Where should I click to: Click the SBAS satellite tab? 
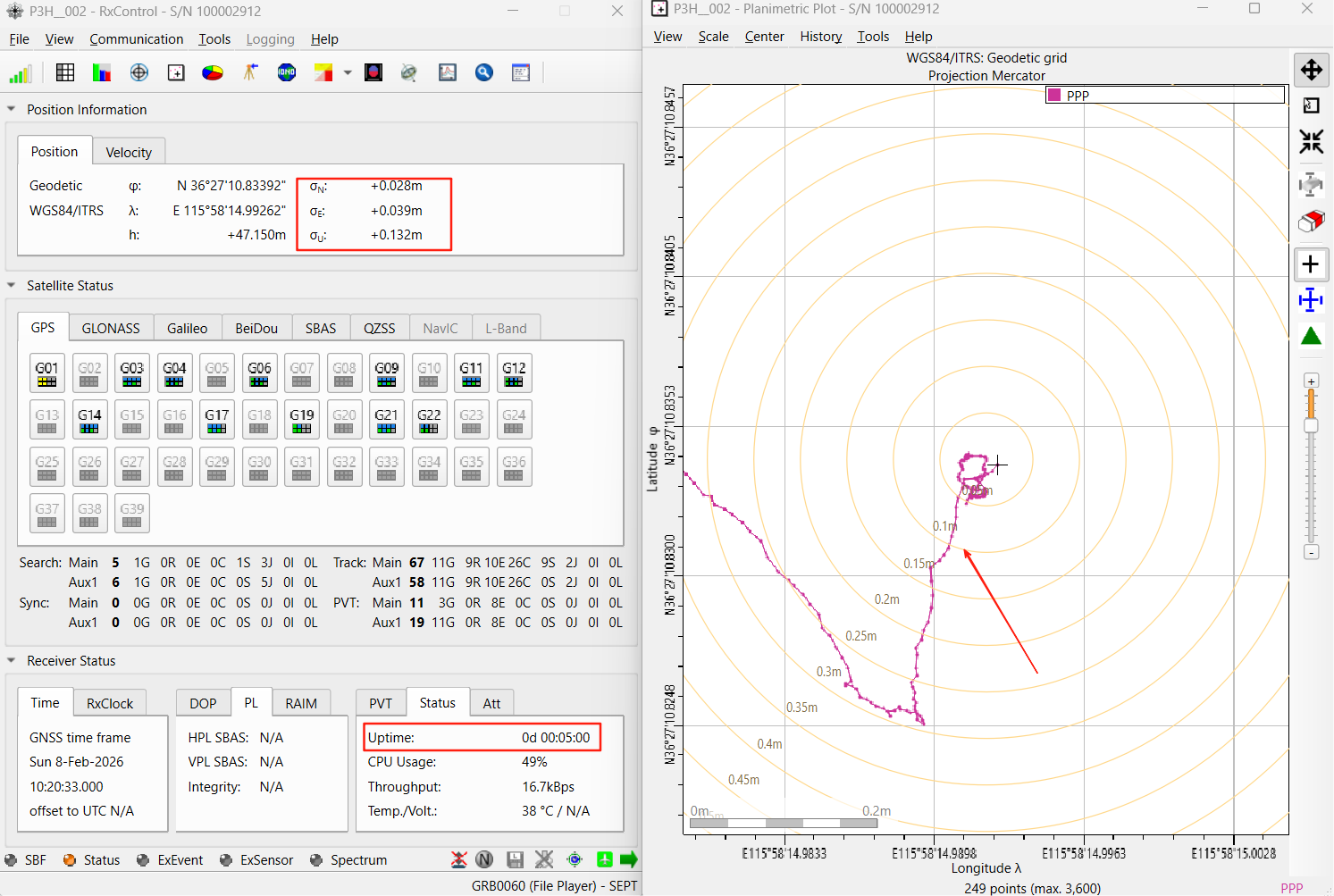click(x=321, y=328)
